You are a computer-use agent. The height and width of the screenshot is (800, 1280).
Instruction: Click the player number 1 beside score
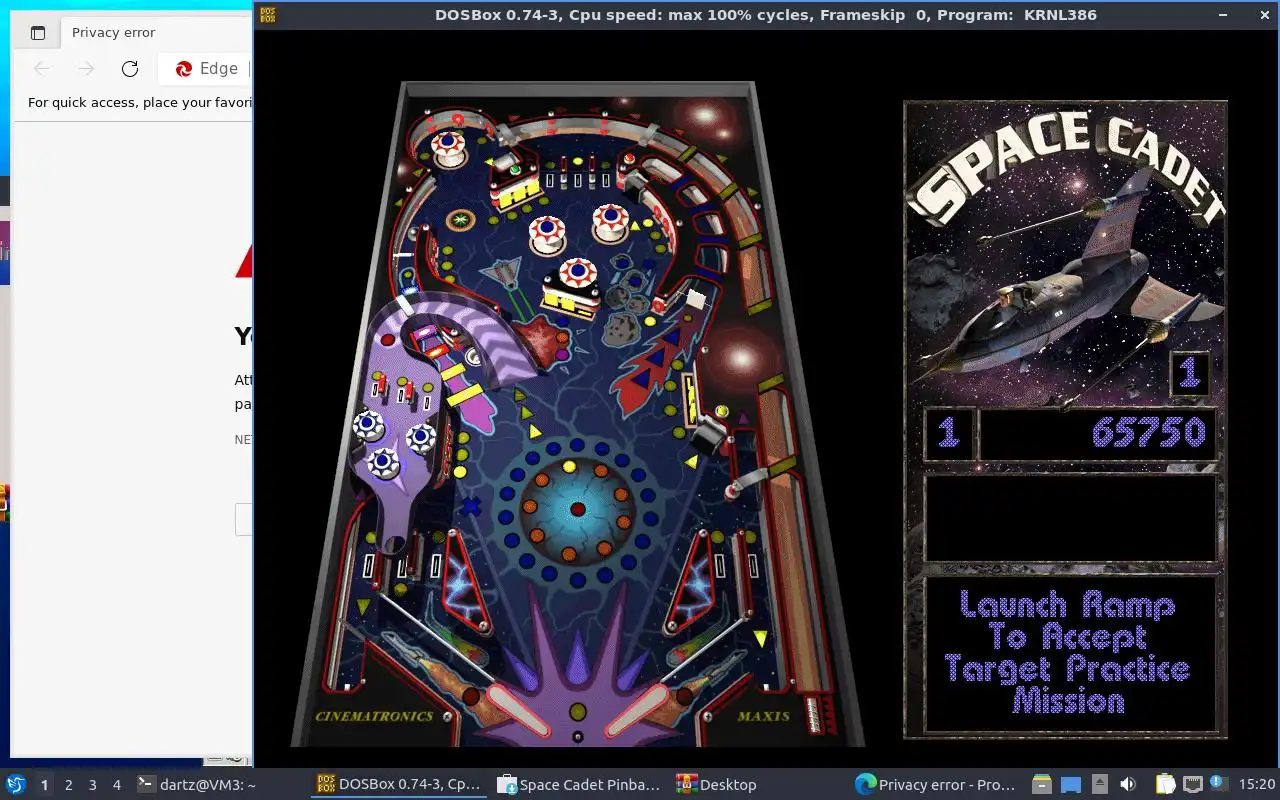948,434
